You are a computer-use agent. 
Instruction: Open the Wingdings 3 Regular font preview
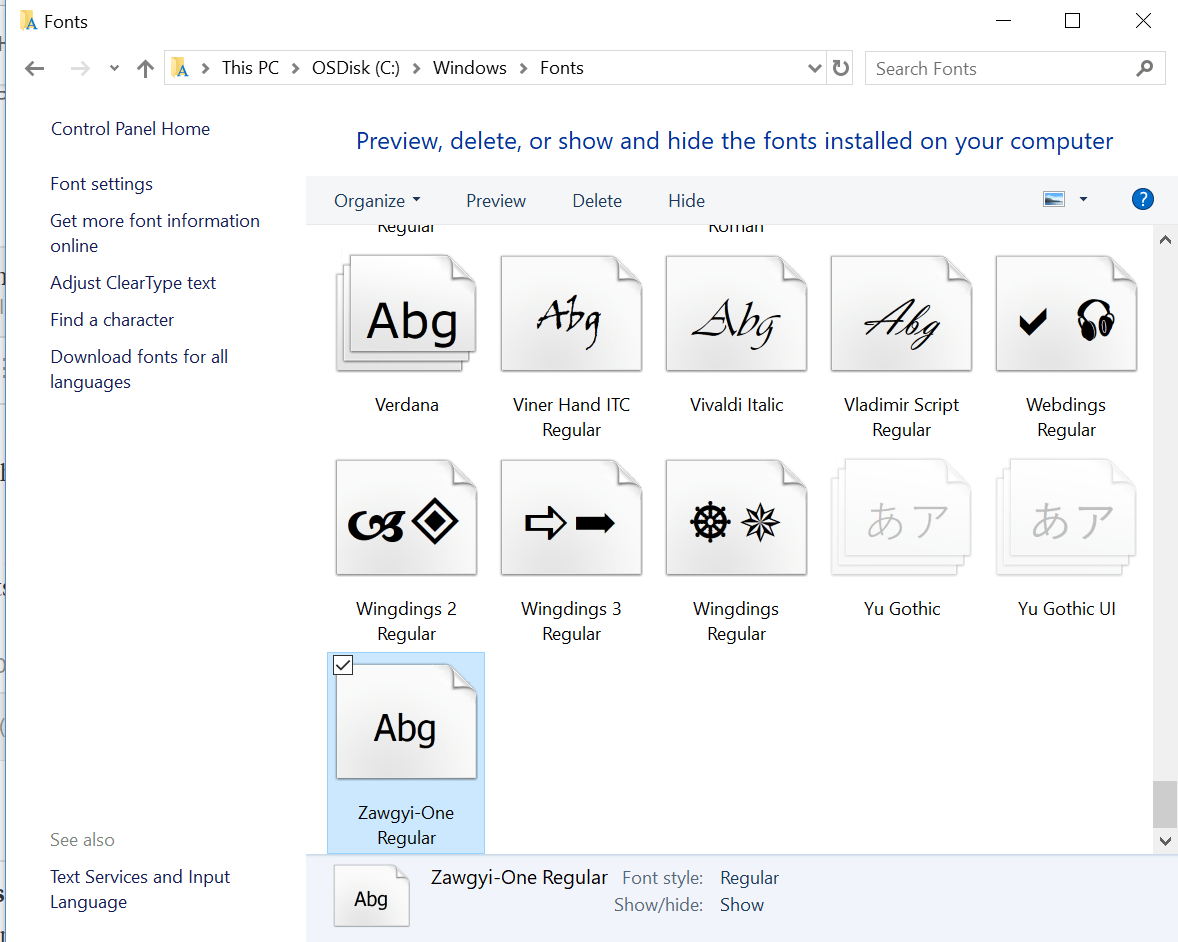coord(571,517)
